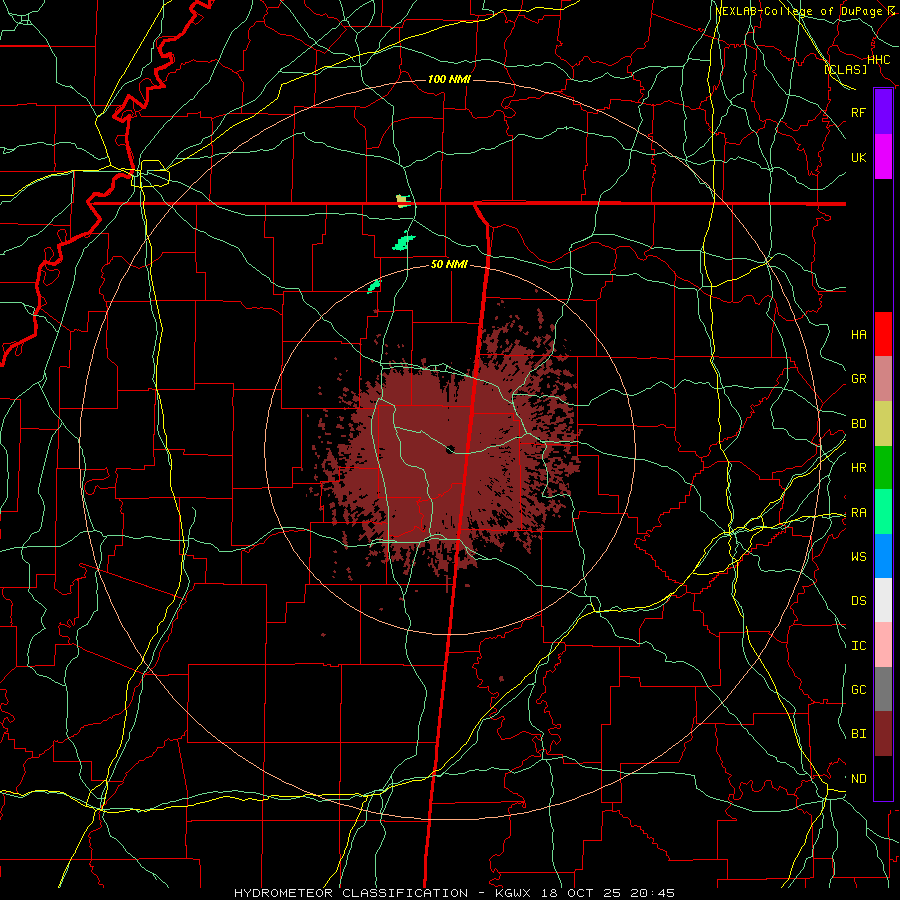900x900 pixels.
Task: Select the RA legend label
Action: tap(859, 513)
